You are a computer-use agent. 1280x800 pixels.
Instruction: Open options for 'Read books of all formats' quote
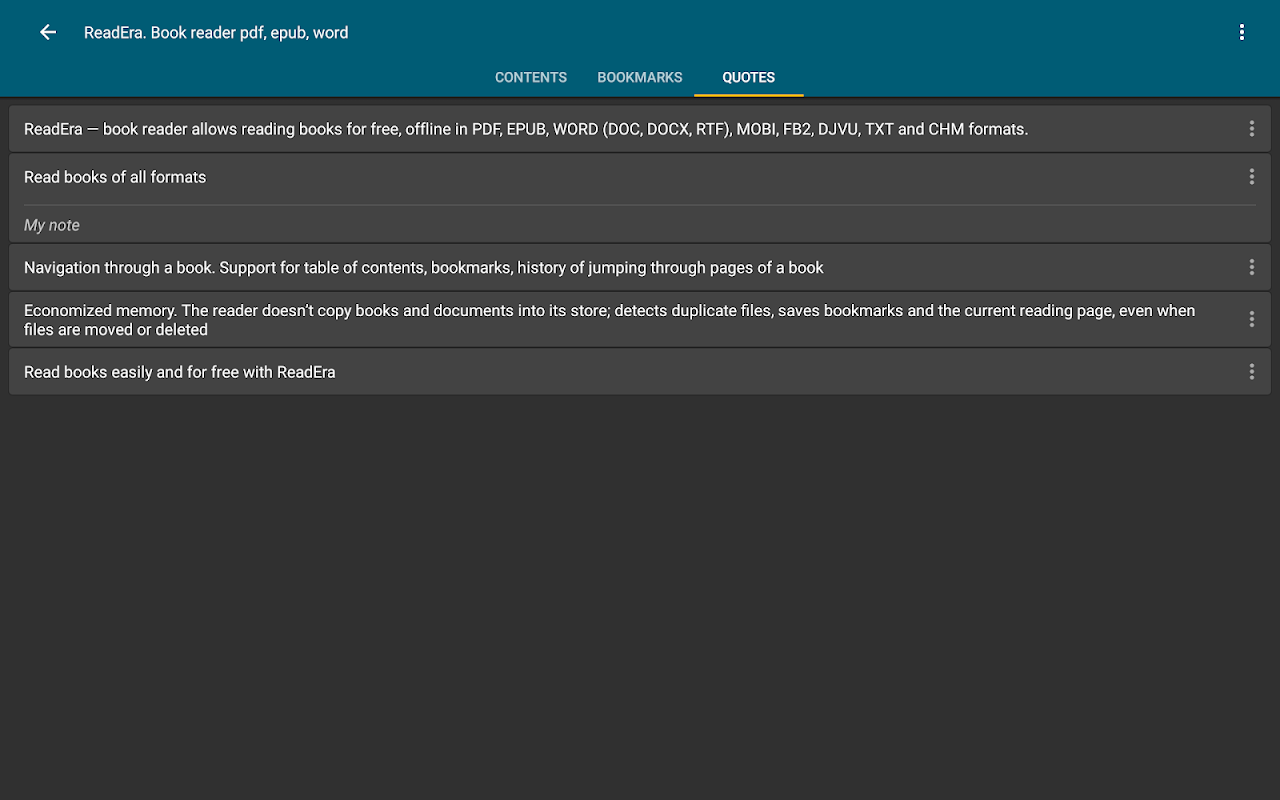click(x=1251, y=177)
